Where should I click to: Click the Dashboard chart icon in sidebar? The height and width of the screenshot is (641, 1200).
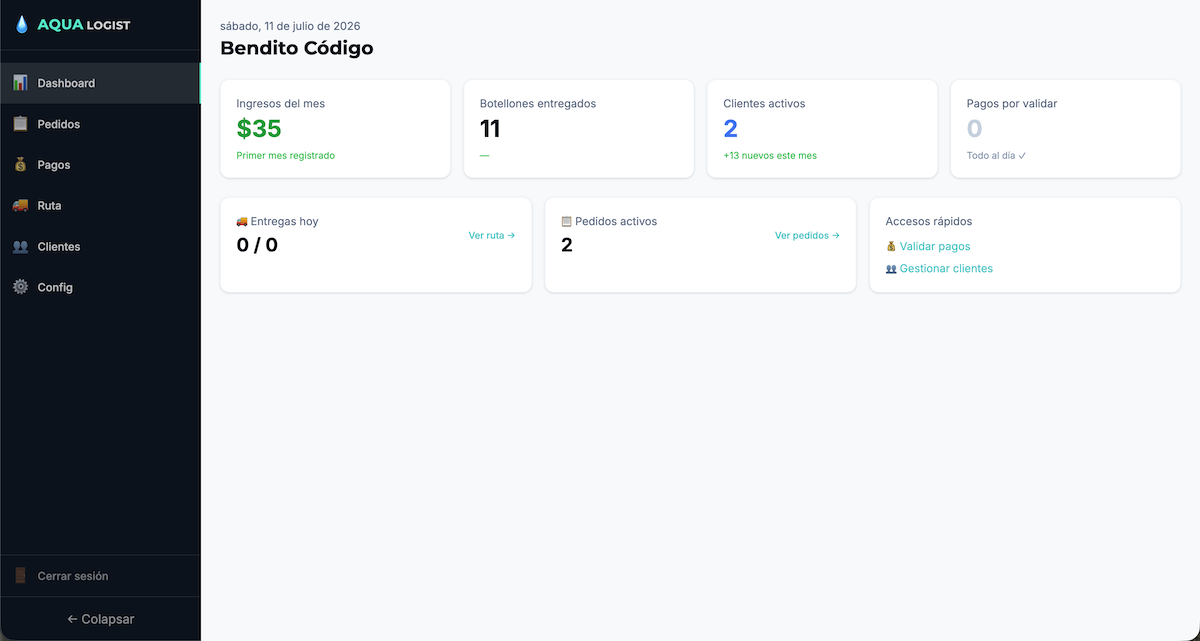coord(20,83)
